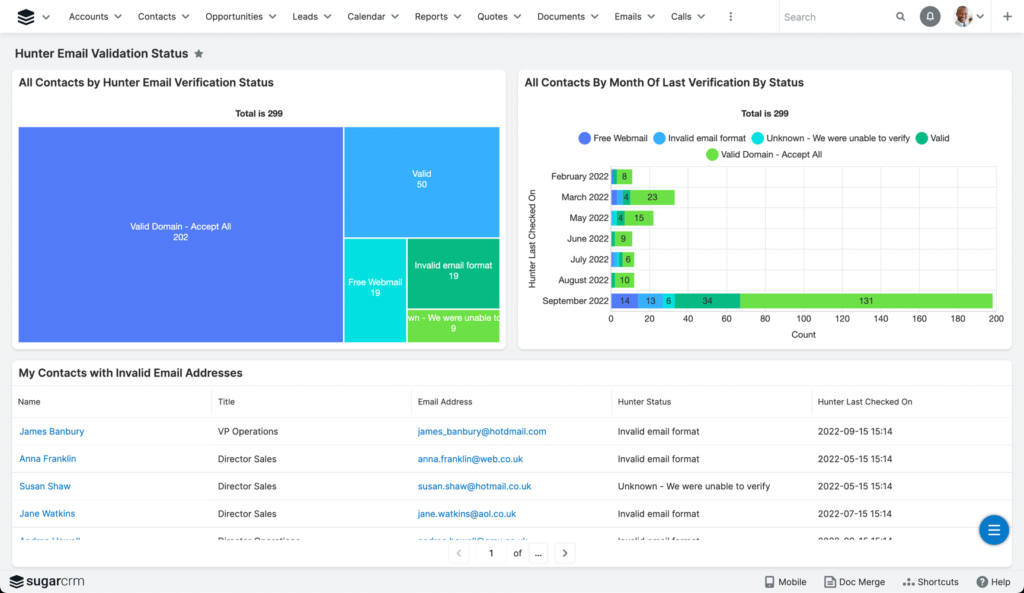Favorite the dashboard with the star icon

click(x=199, y=54)
